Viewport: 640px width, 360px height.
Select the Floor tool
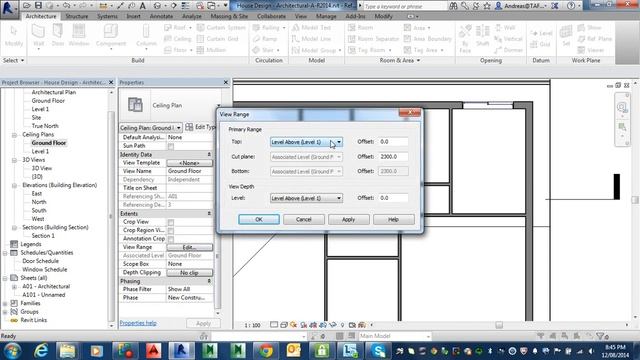tap(178, 50)
